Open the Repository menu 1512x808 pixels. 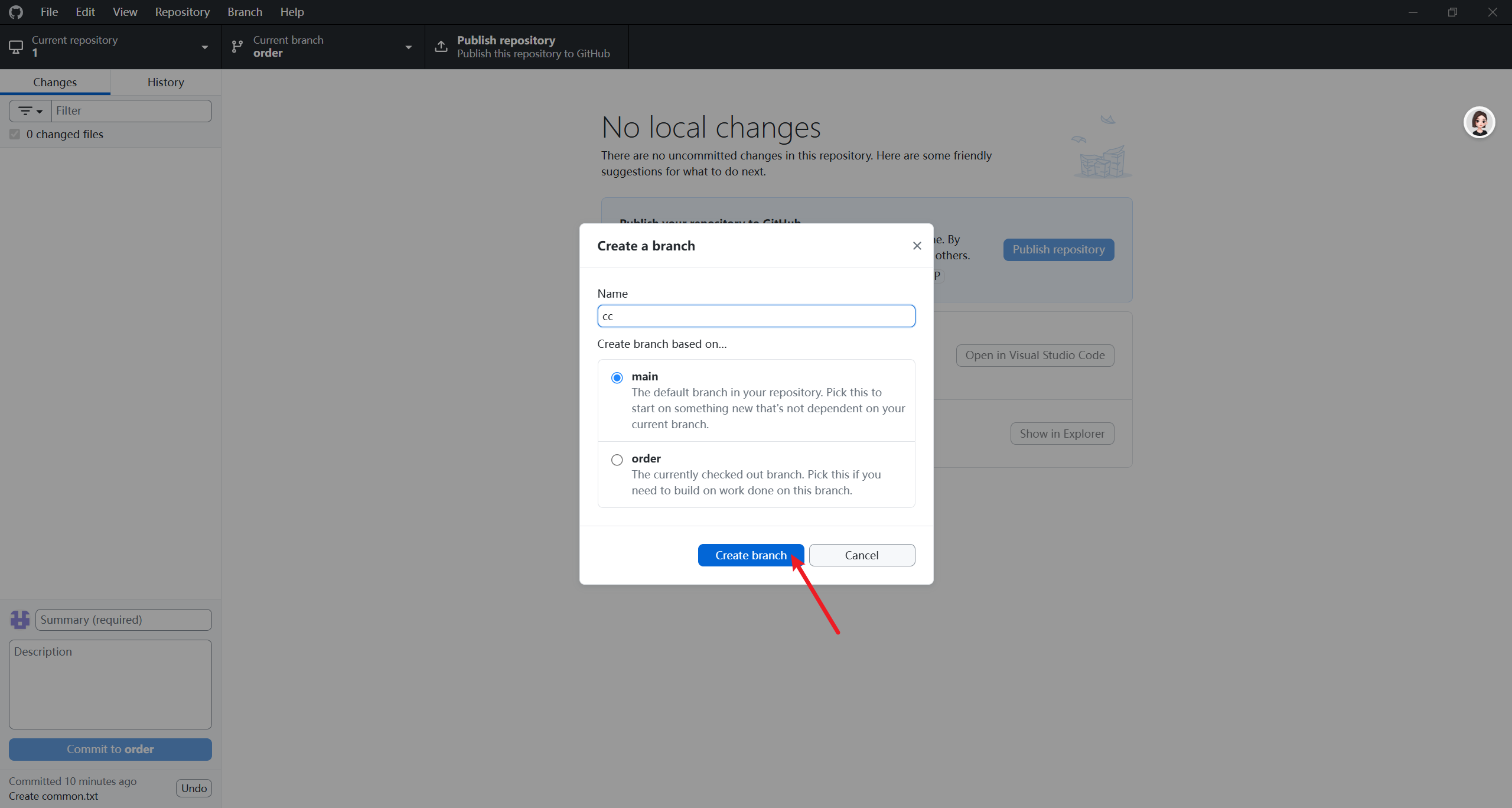[182, 12]
